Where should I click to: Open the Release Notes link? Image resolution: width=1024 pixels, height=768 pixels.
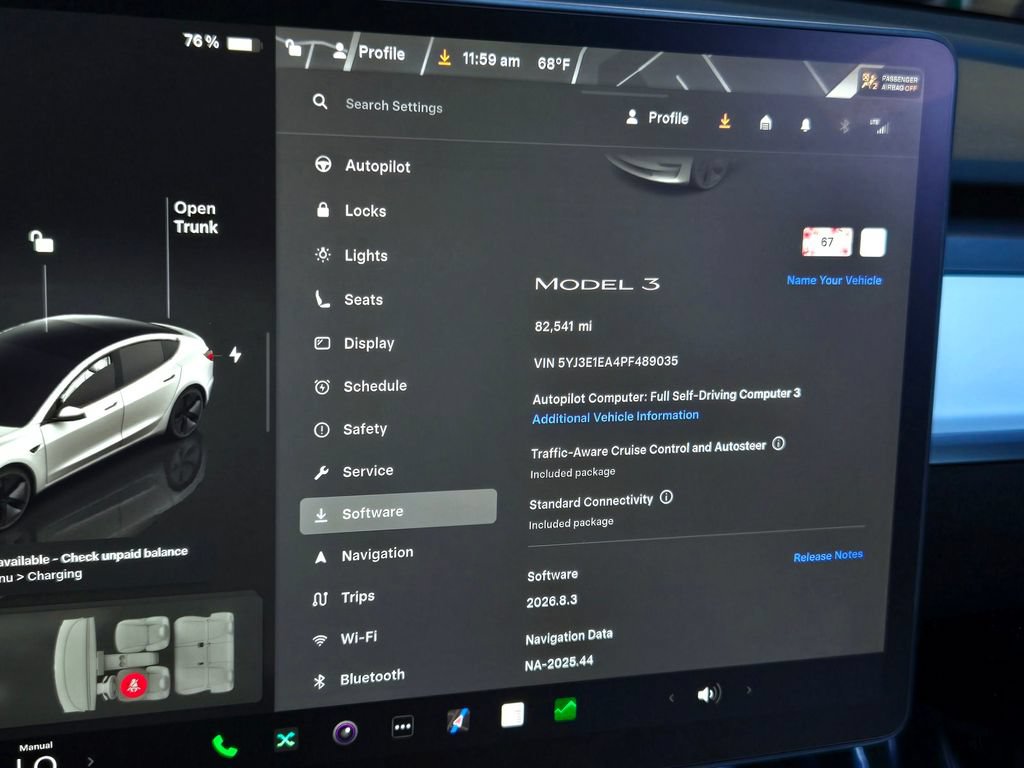(828, 556)
